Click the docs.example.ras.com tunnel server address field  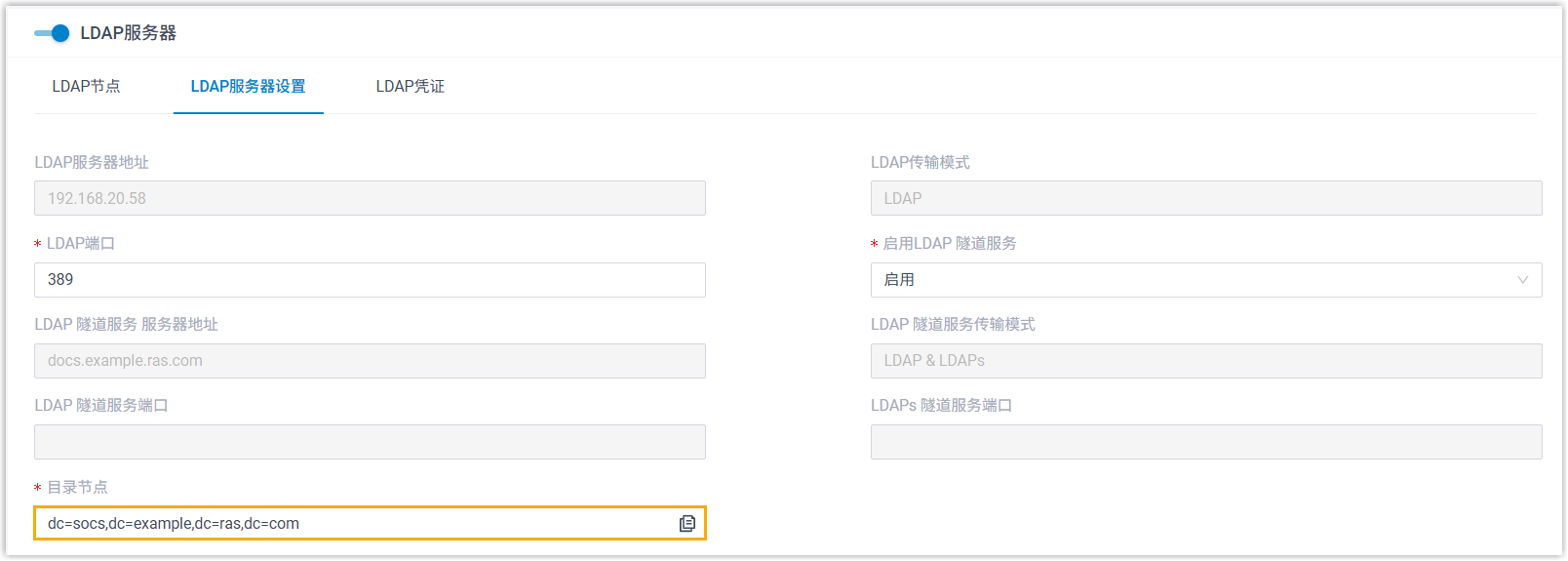tap(370, 361)
